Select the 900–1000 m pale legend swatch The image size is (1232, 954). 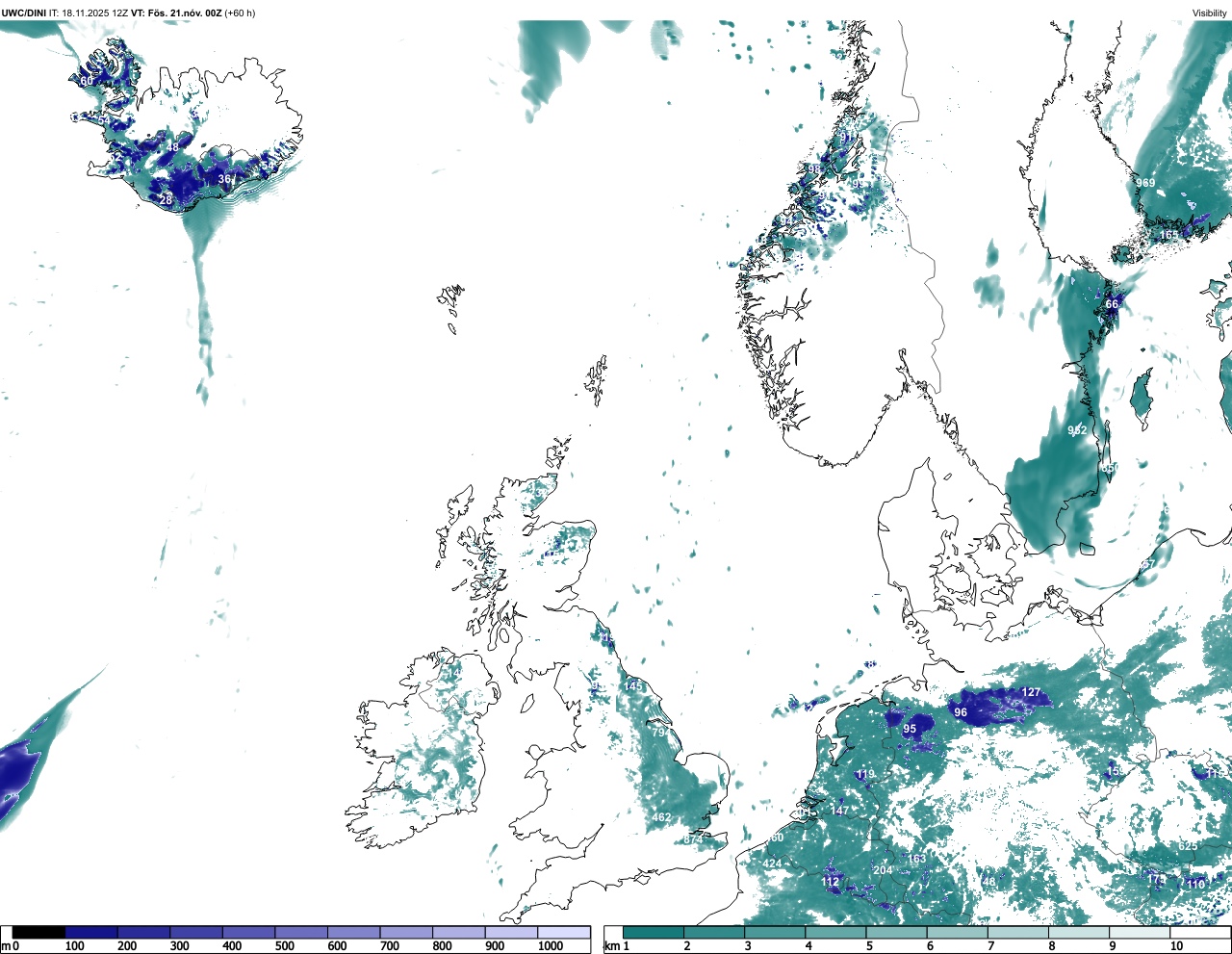point(511,932)
